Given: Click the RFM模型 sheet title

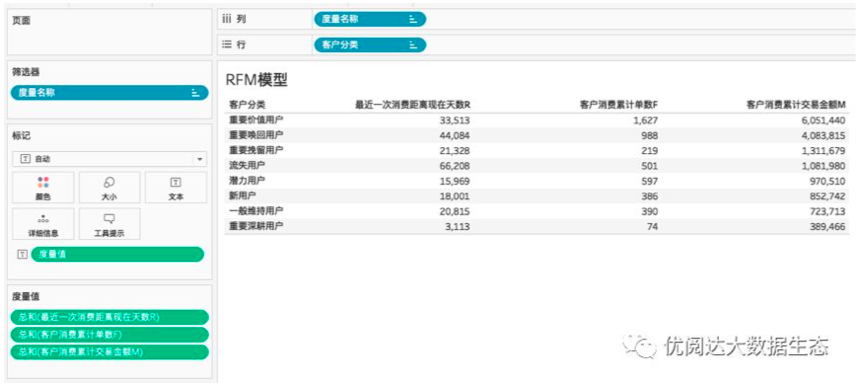Looking at the screenshot, I should tap(256, 80).
